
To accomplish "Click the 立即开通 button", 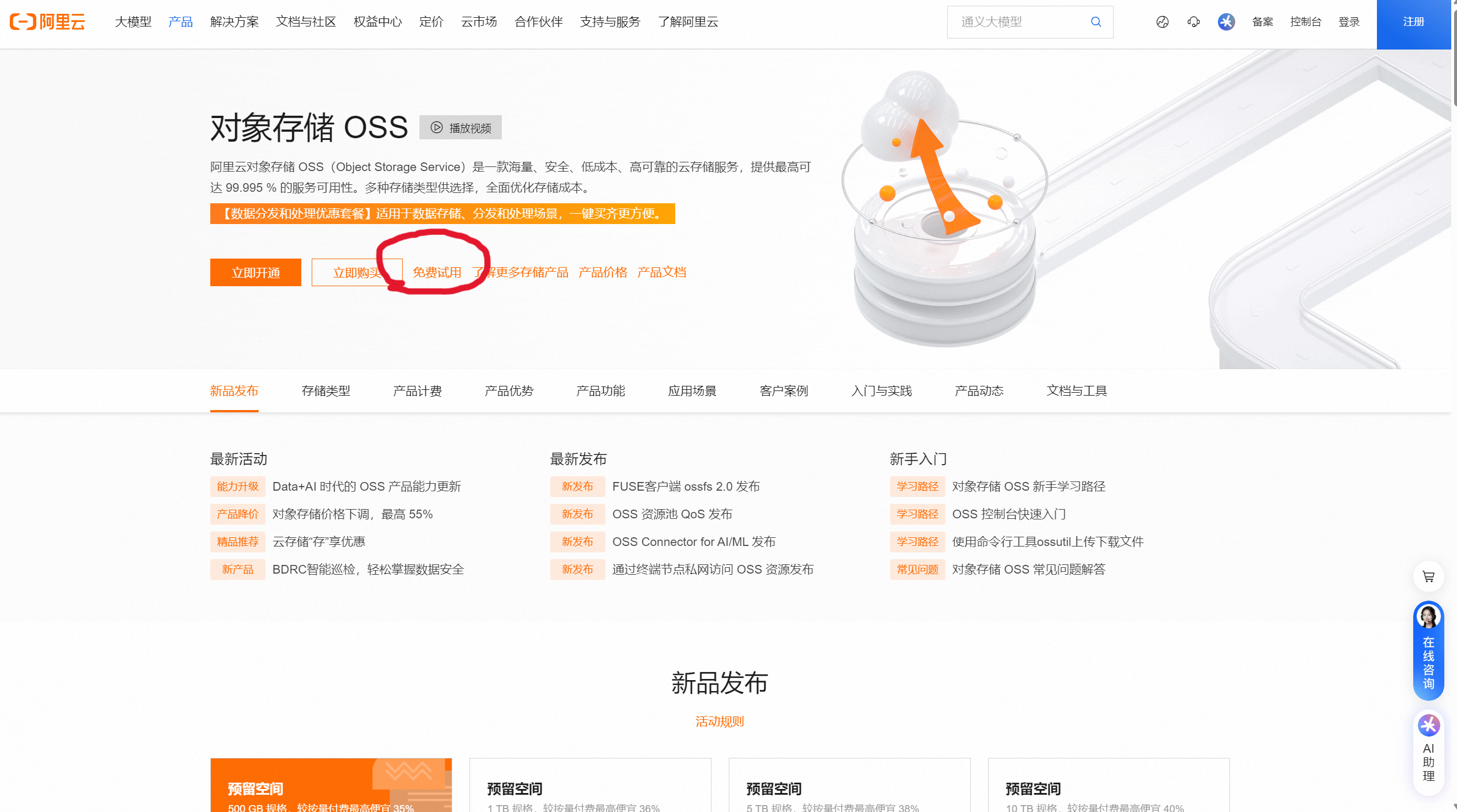I will tap(255, 272).
